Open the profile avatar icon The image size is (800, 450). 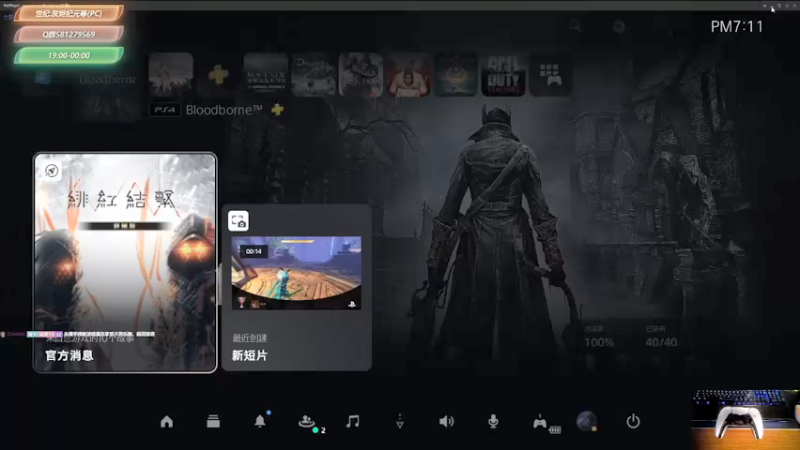pos(587,421)
